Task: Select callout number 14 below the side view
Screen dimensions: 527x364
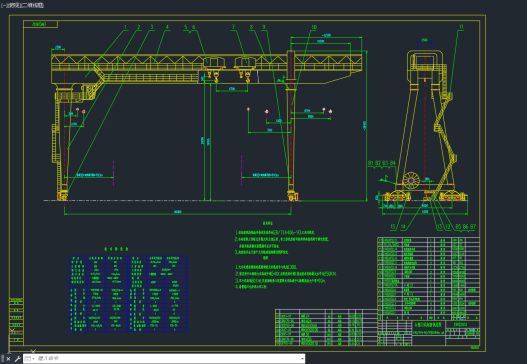Action: click(x=403, y=227)
